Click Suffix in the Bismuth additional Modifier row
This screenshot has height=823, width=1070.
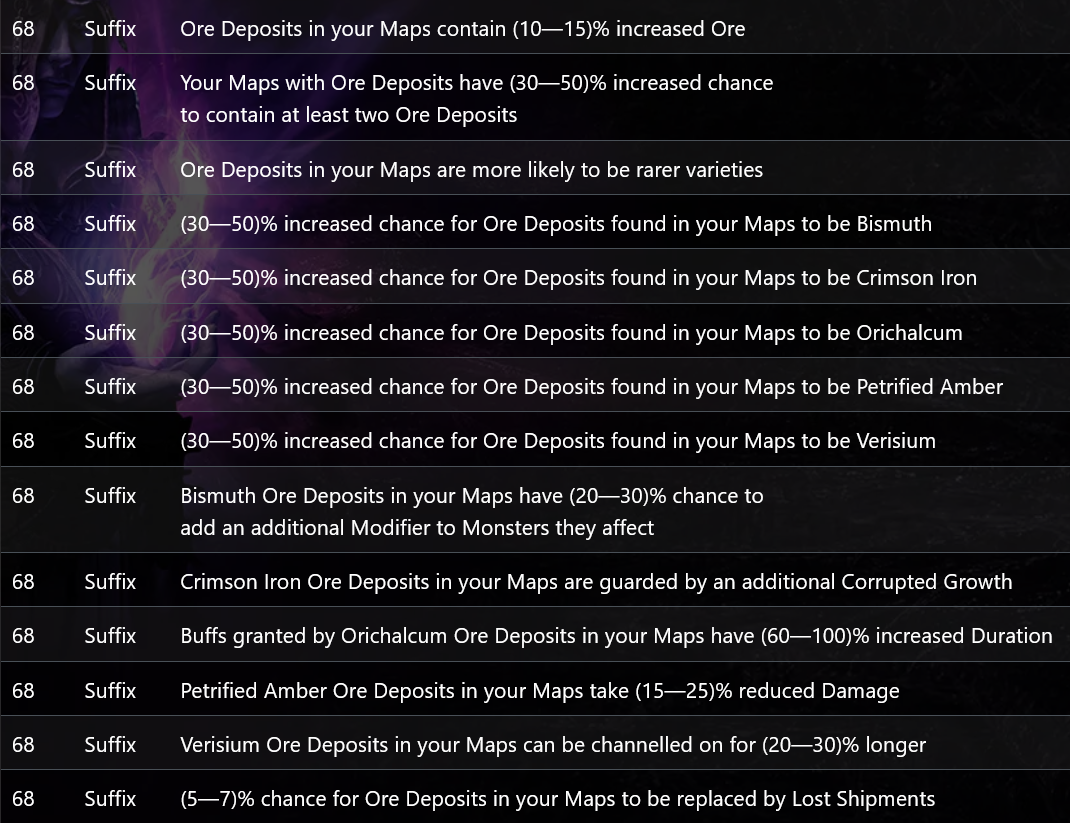point(111,495)
